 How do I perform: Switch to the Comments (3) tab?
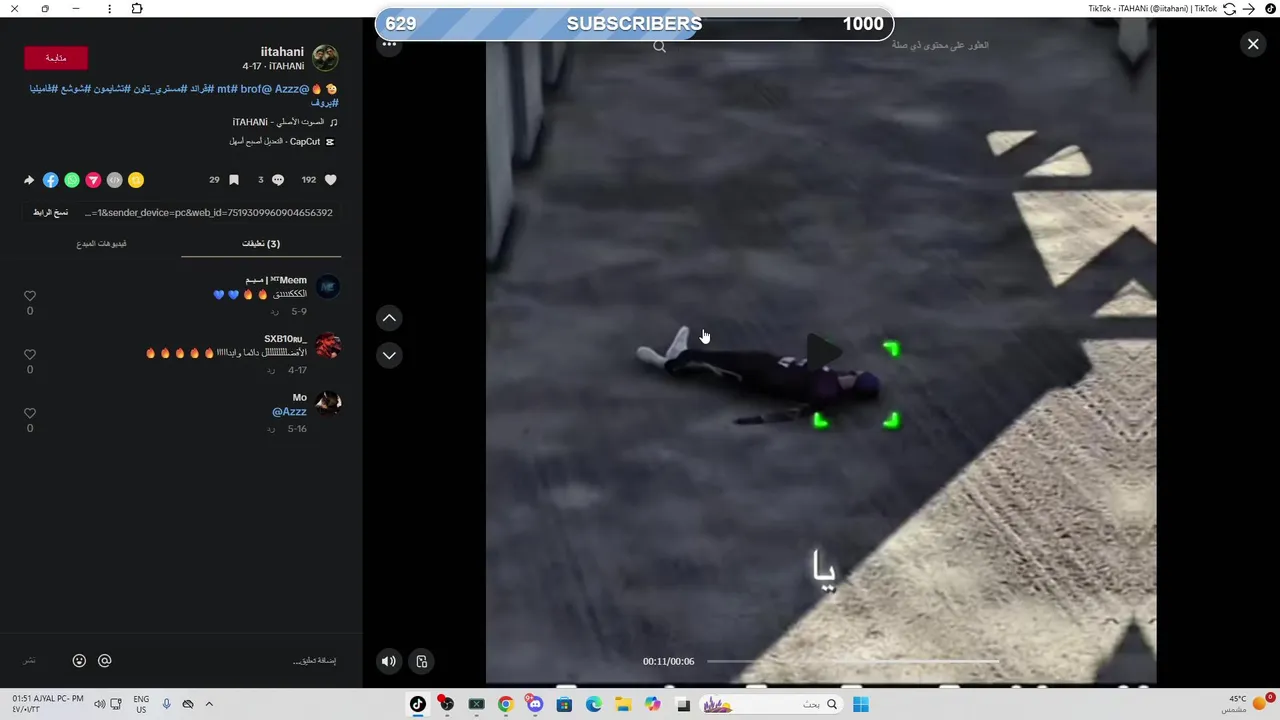pyautogui.click(x=261, y=244)
